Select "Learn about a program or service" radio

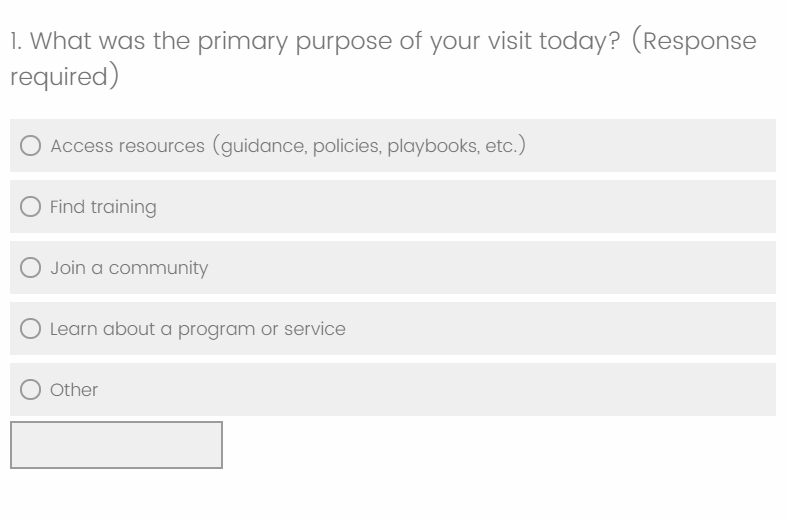pyautogui.click(x=31, y=329)
